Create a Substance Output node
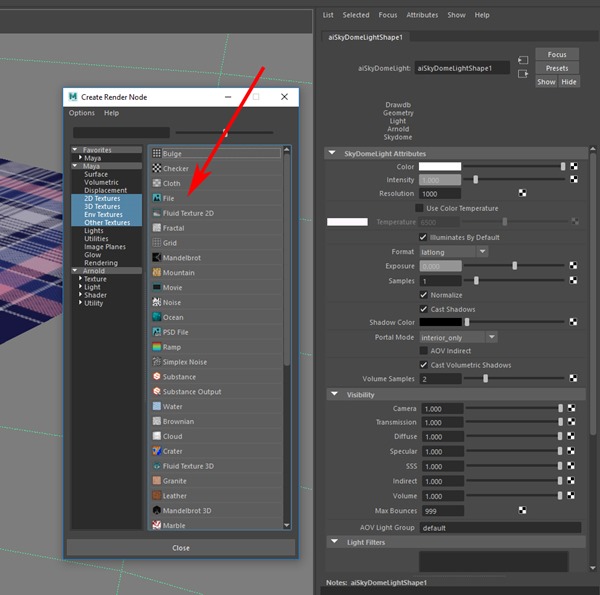 pos(216,392)
